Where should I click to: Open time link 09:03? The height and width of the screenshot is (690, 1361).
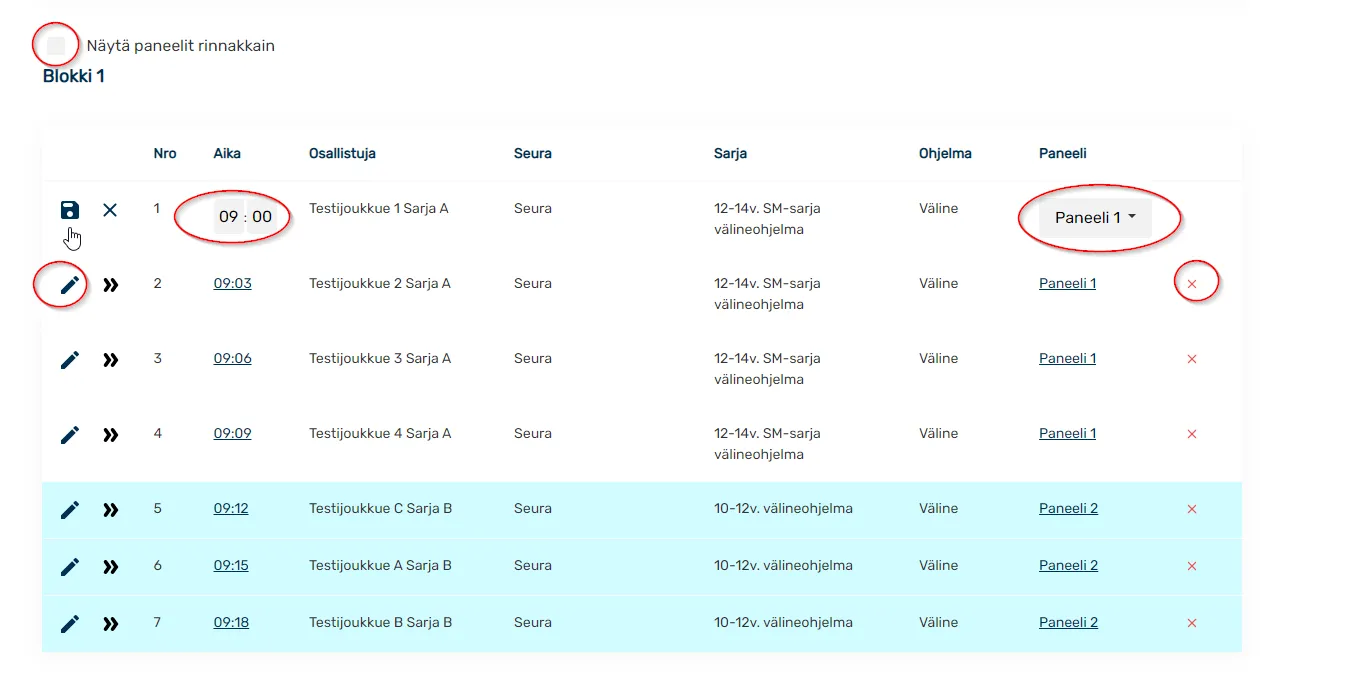[x=233, y=284]
